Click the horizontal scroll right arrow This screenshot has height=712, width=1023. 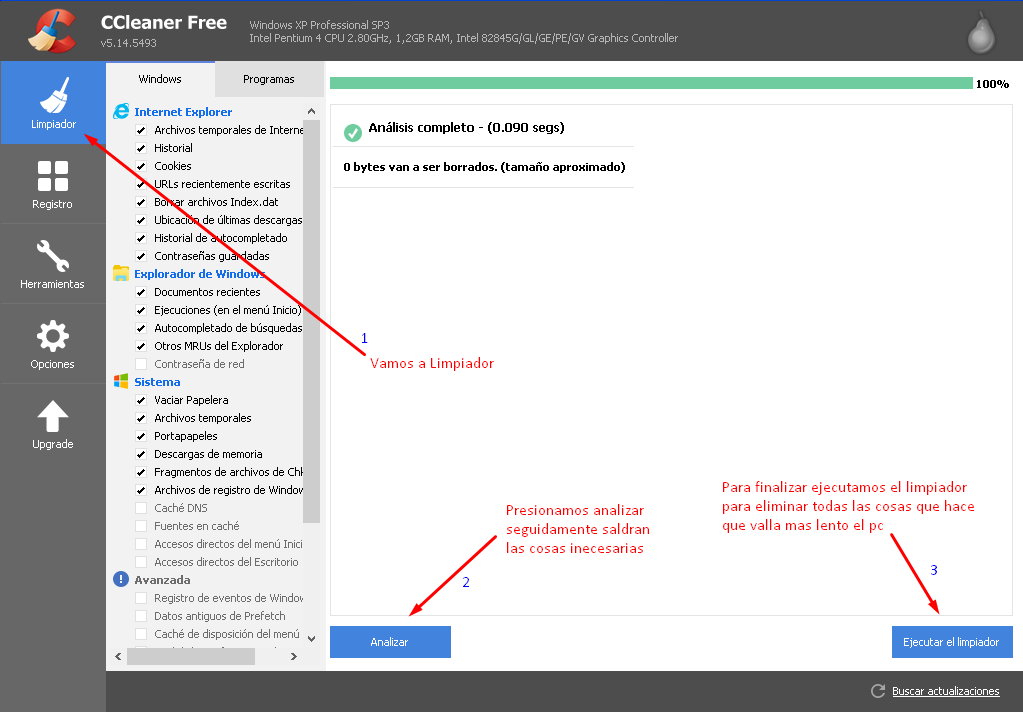[294, 657]
